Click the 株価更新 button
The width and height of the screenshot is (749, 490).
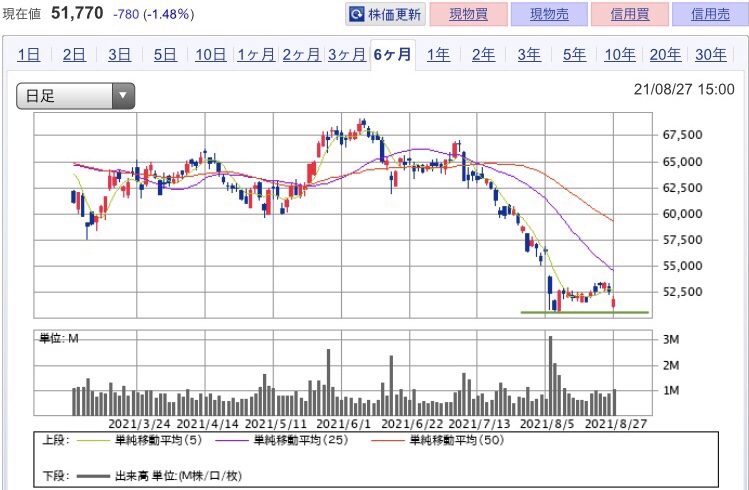pos(385,14)
